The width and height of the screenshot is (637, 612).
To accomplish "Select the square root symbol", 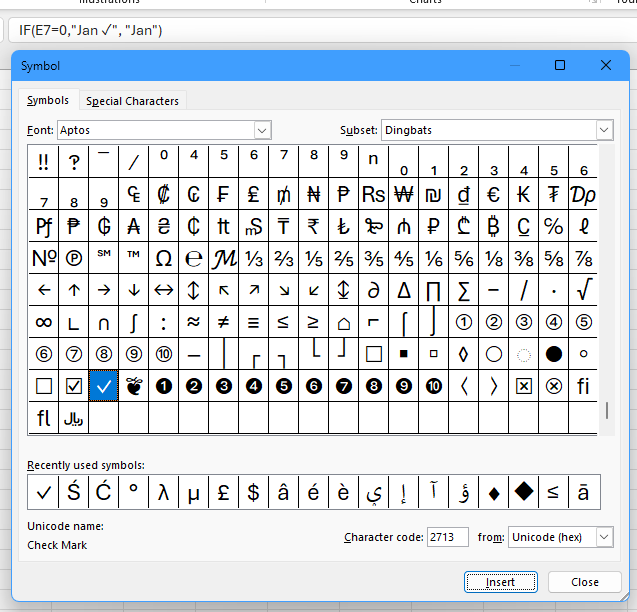I will (583, 290).
